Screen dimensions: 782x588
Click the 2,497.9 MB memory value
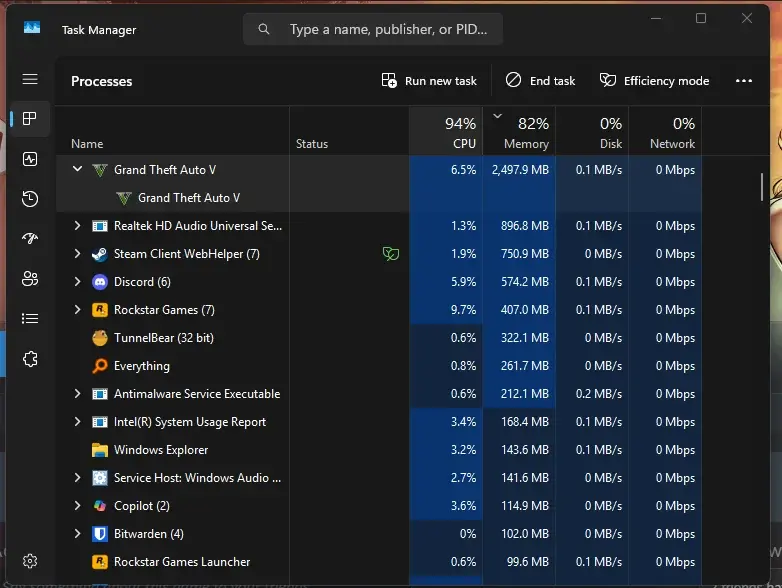coord(520,170)
